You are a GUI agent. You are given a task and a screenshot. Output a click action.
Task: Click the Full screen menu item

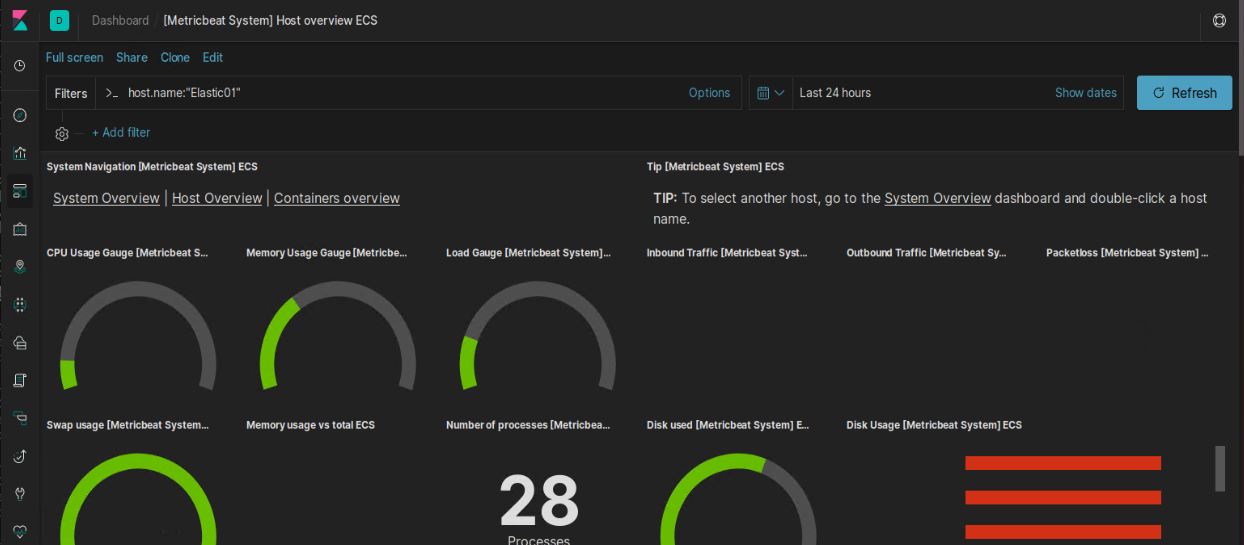tap(74, 58)
